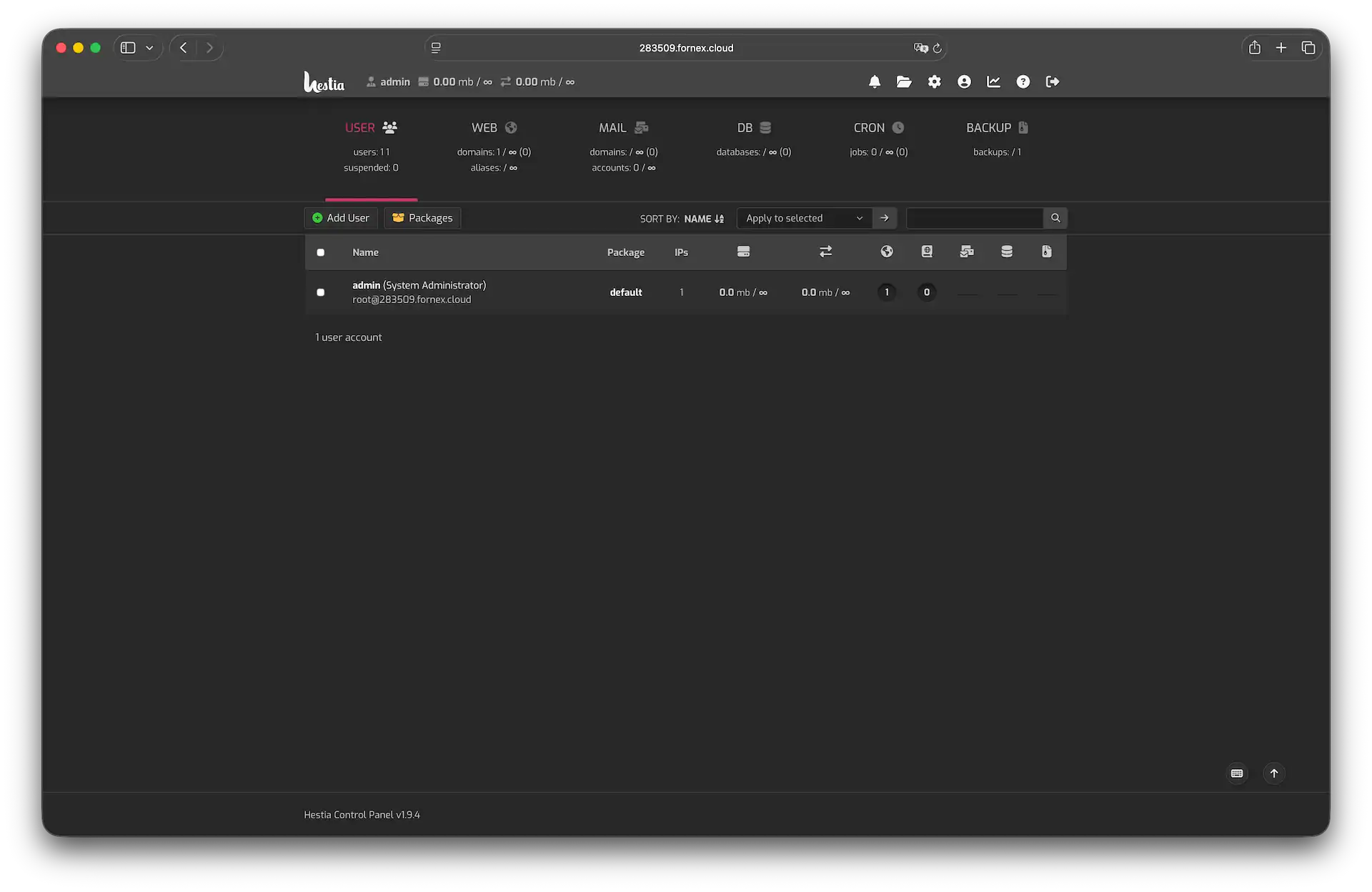The image size is (1372, 892).
Task: Click the keyboard shortcuts icon
Action: (1237, 773)
